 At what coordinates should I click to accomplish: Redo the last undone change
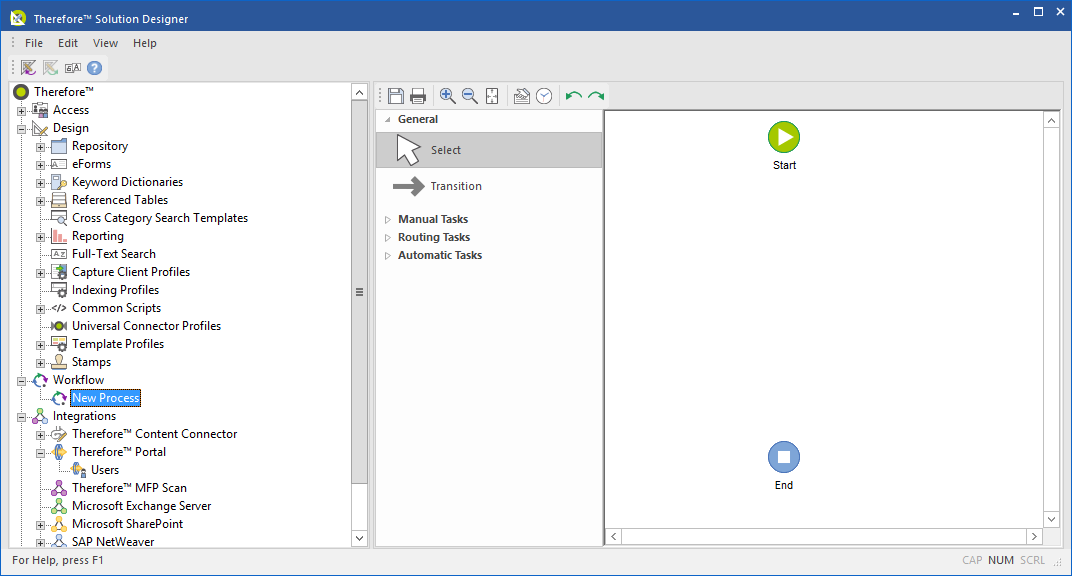[x=594, y=95]
